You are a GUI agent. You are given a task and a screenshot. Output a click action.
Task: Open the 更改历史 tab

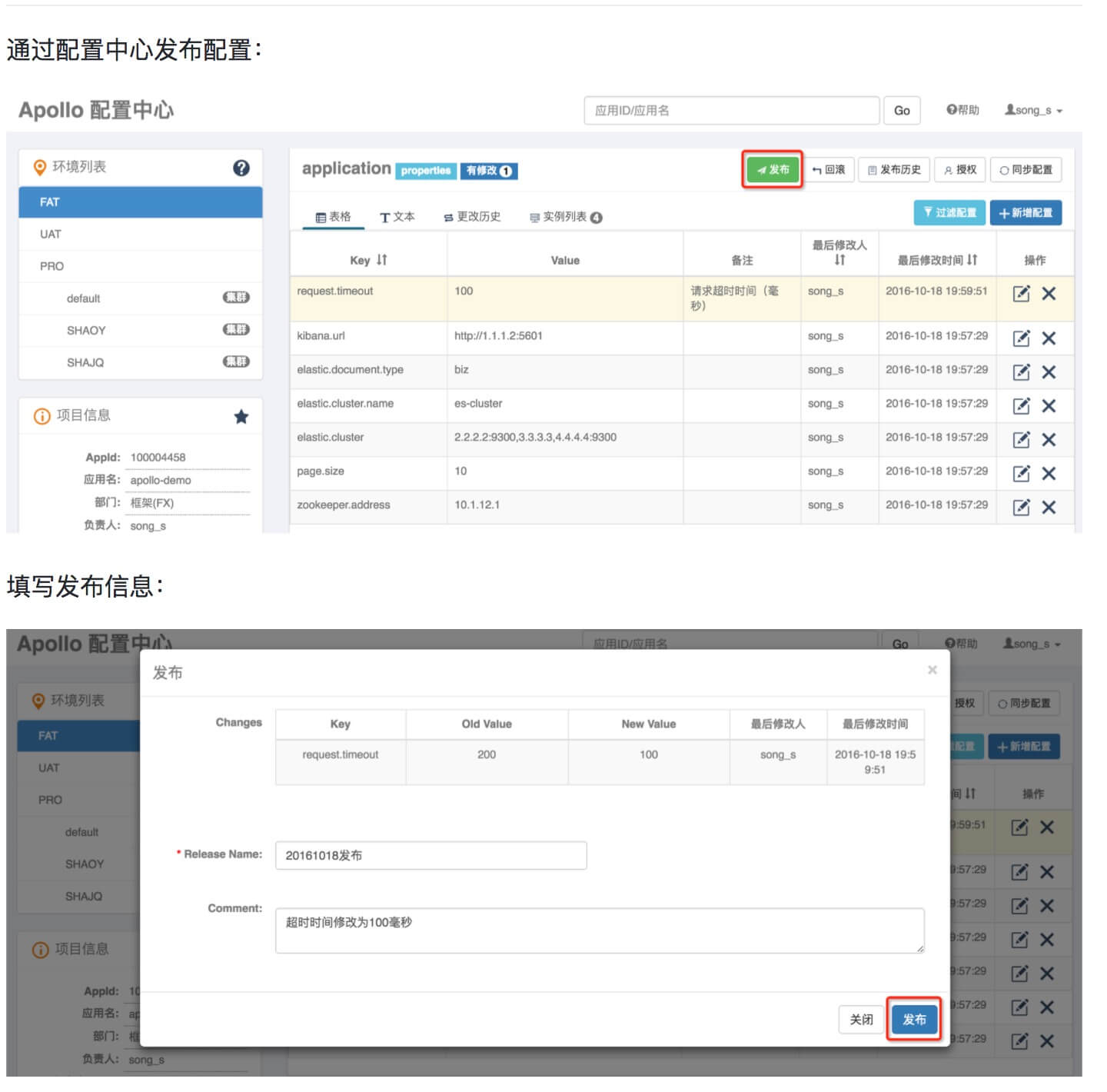coord(472,217)
